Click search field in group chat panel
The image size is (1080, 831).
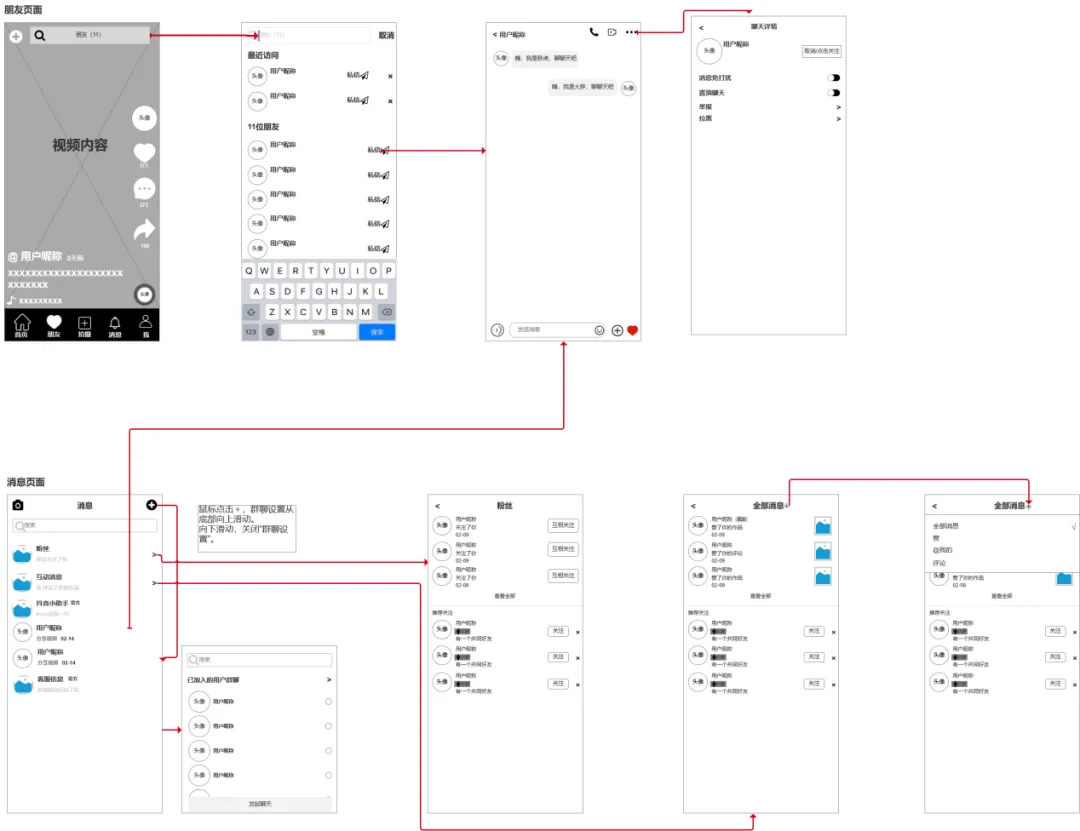tap(260, 659)
